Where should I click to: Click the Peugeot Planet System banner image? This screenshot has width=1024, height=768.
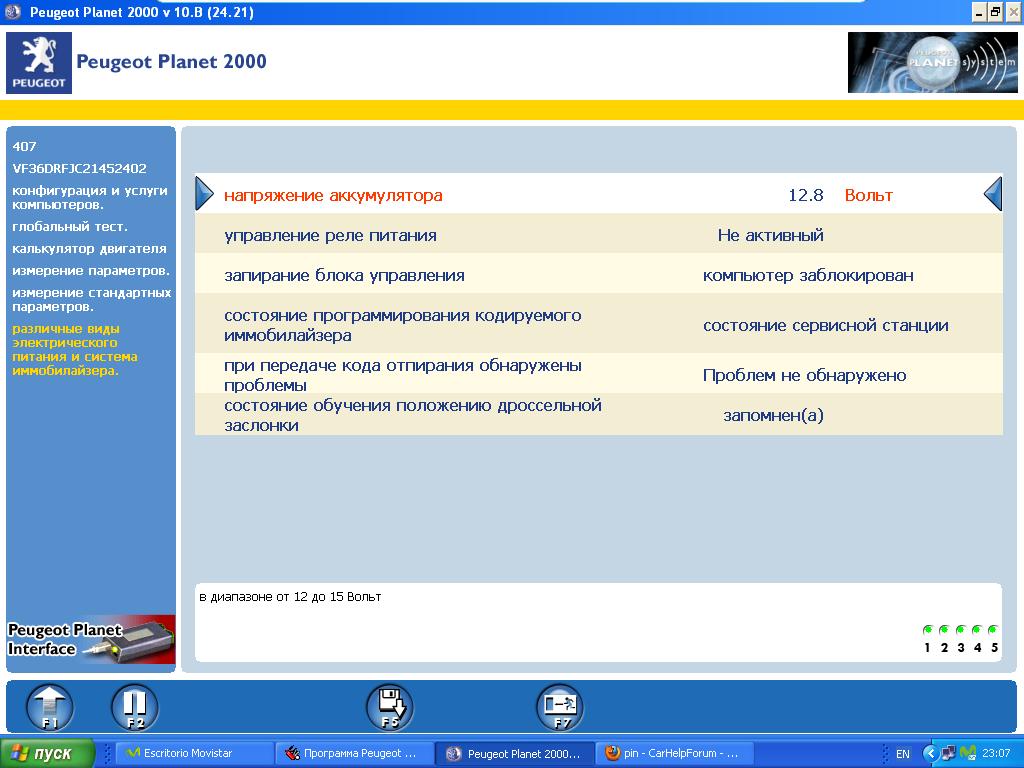point(932,63)
